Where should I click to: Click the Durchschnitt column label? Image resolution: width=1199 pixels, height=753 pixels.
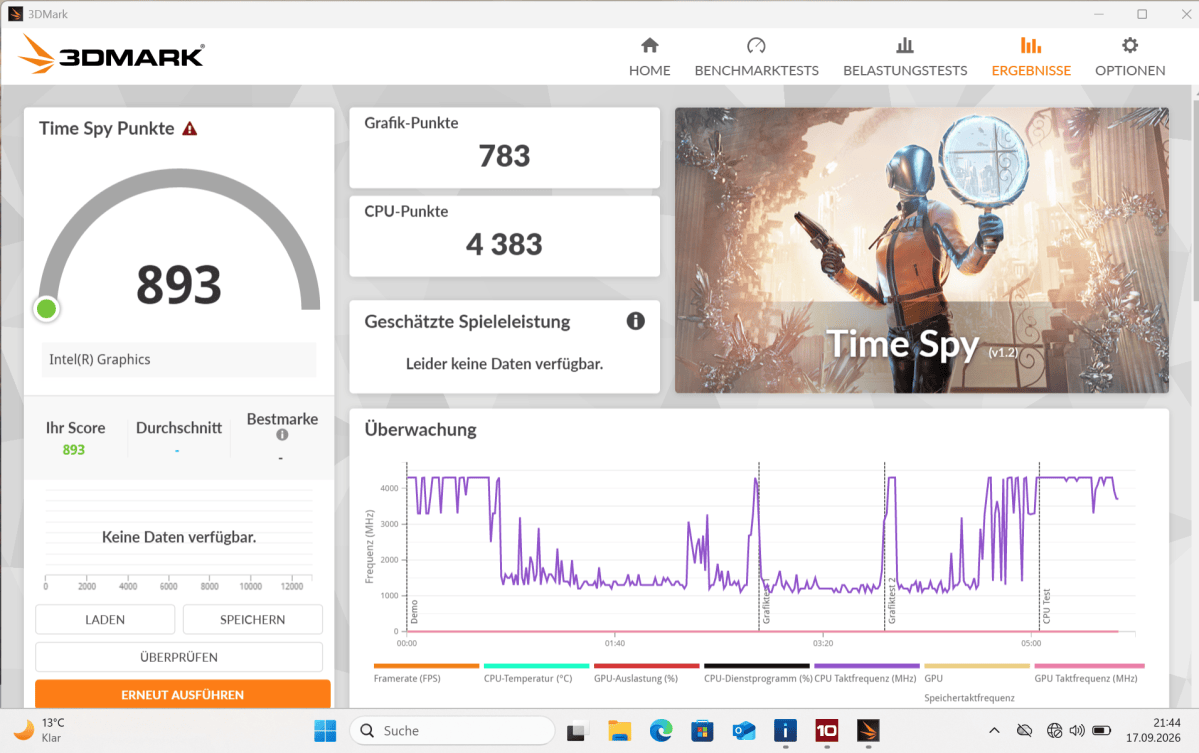[179, 427]
